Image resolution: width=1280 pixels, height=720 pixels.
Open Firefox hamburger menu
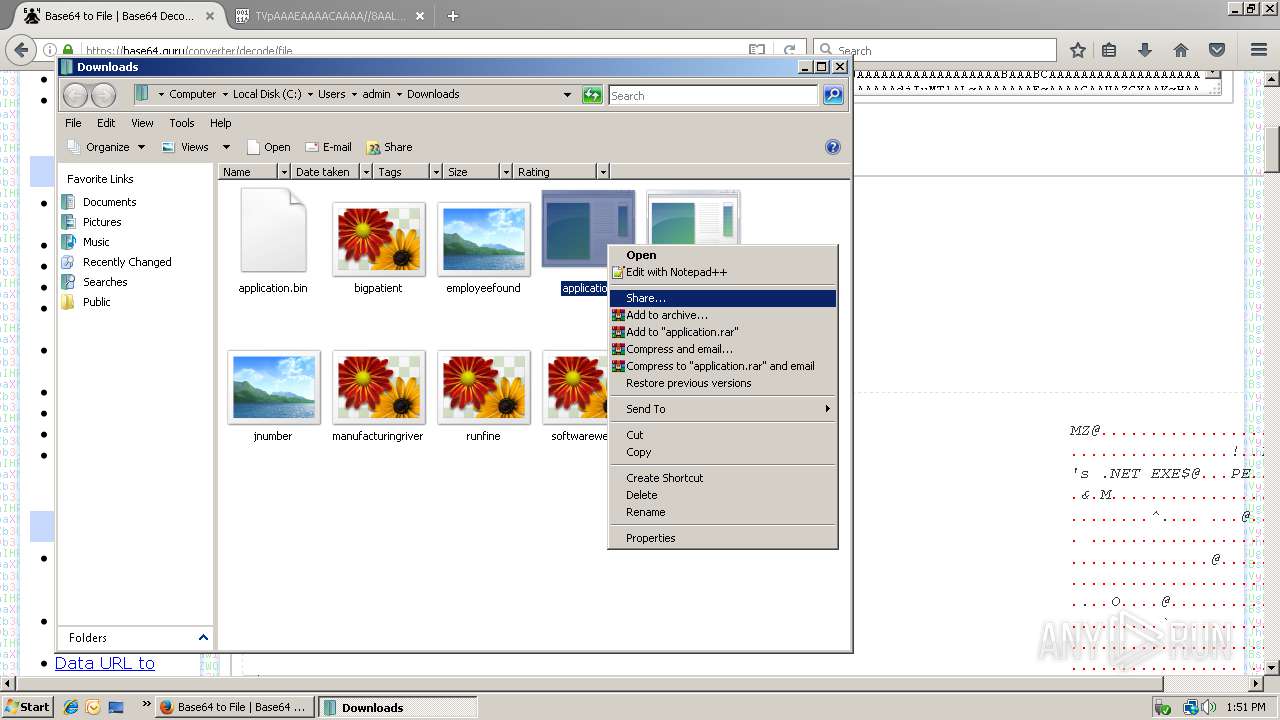pos(1259,50)
